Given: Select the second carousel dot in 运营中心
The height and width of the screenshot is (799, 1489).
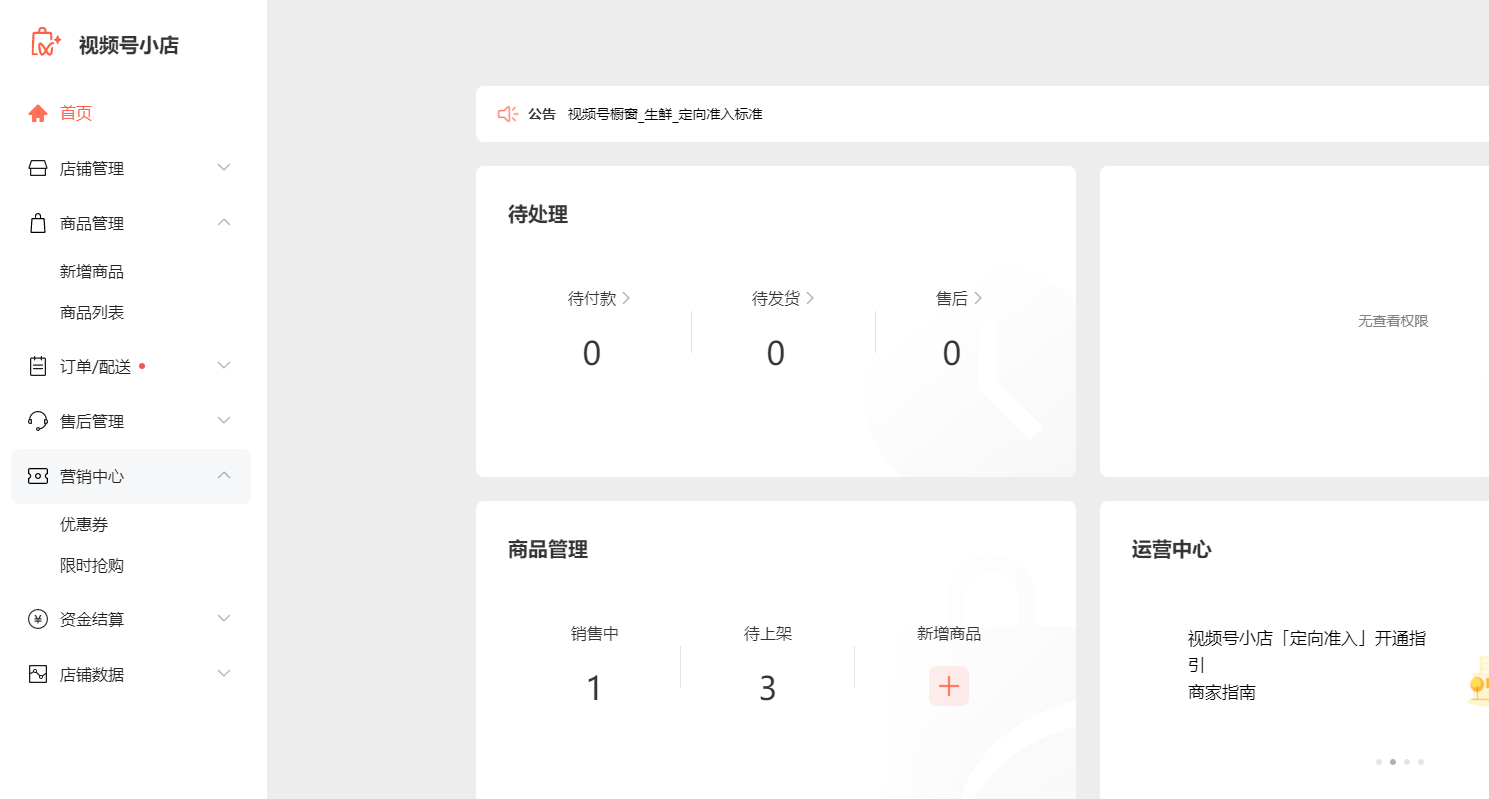Looking at the screenshot, I should pos(1393,762).
